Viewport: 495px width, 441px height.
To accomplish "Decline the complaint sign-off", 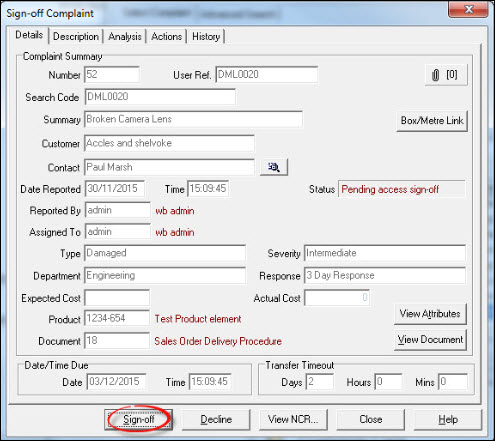I will (x=216, y=419).
